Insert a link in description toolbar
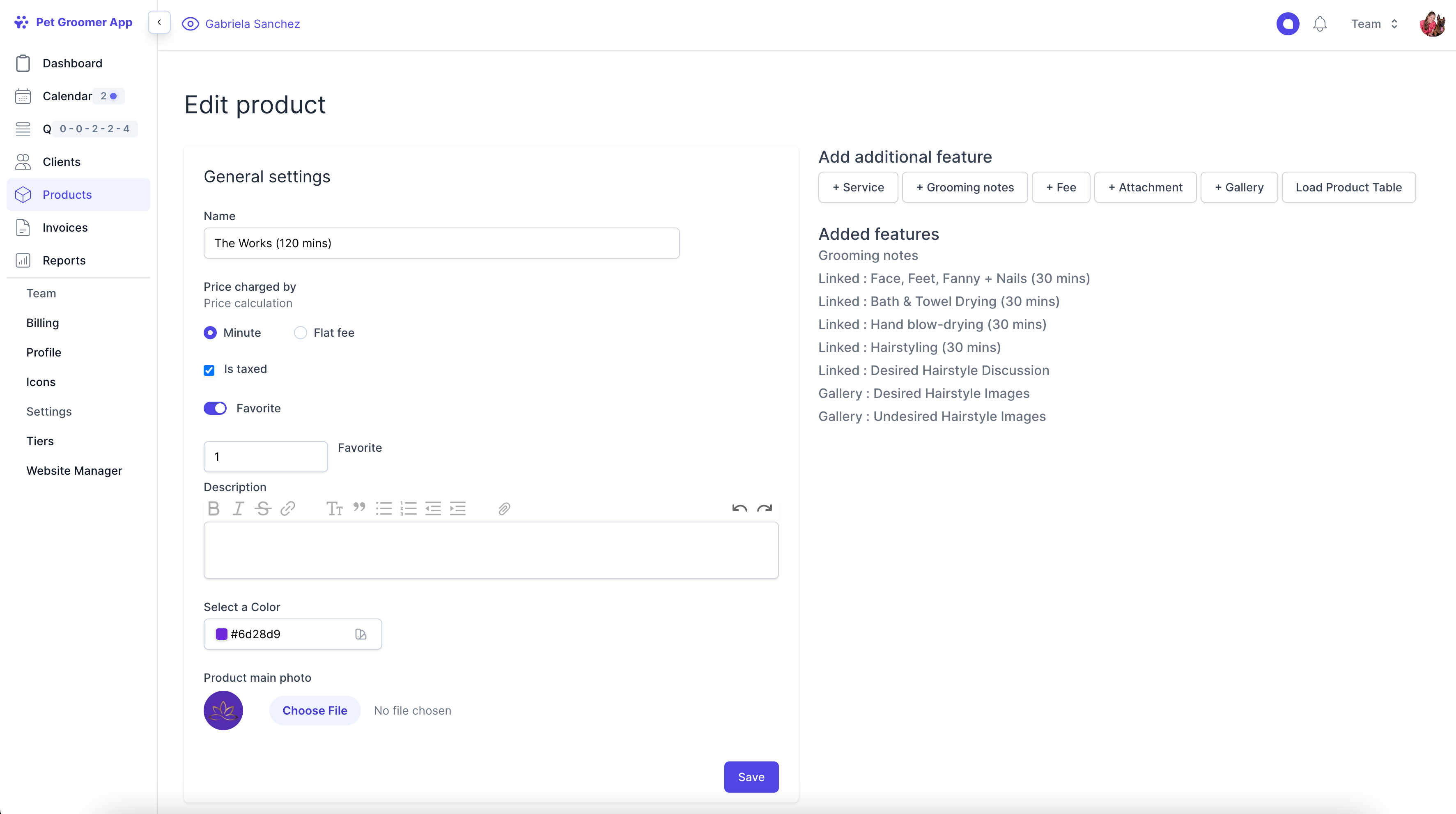Screen dimensions: 1456x814 coord(288,509)
